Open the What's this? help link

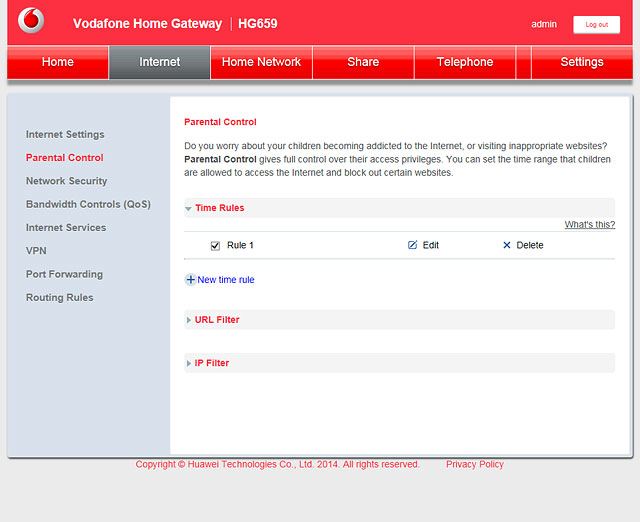pos(590,224)
